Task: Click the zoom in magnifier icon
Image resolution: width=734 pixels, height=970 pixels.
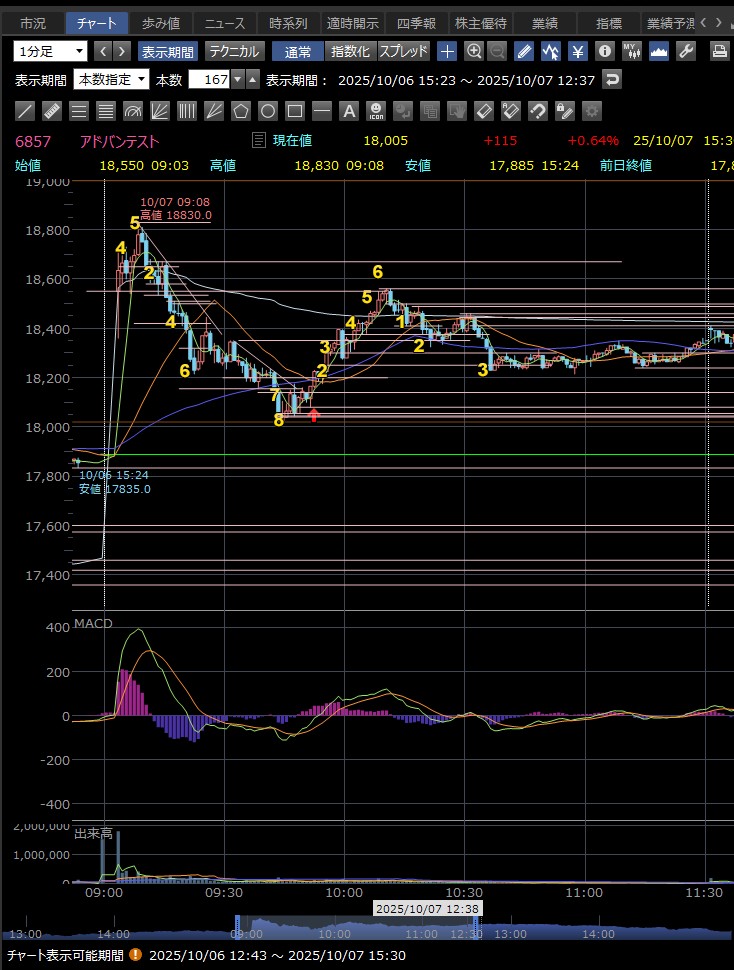Action: (474, 51)
